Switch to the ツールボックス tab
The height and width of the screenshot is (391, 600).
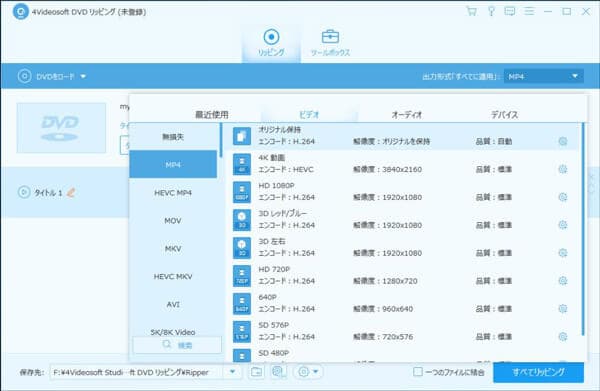click(330, 43)
